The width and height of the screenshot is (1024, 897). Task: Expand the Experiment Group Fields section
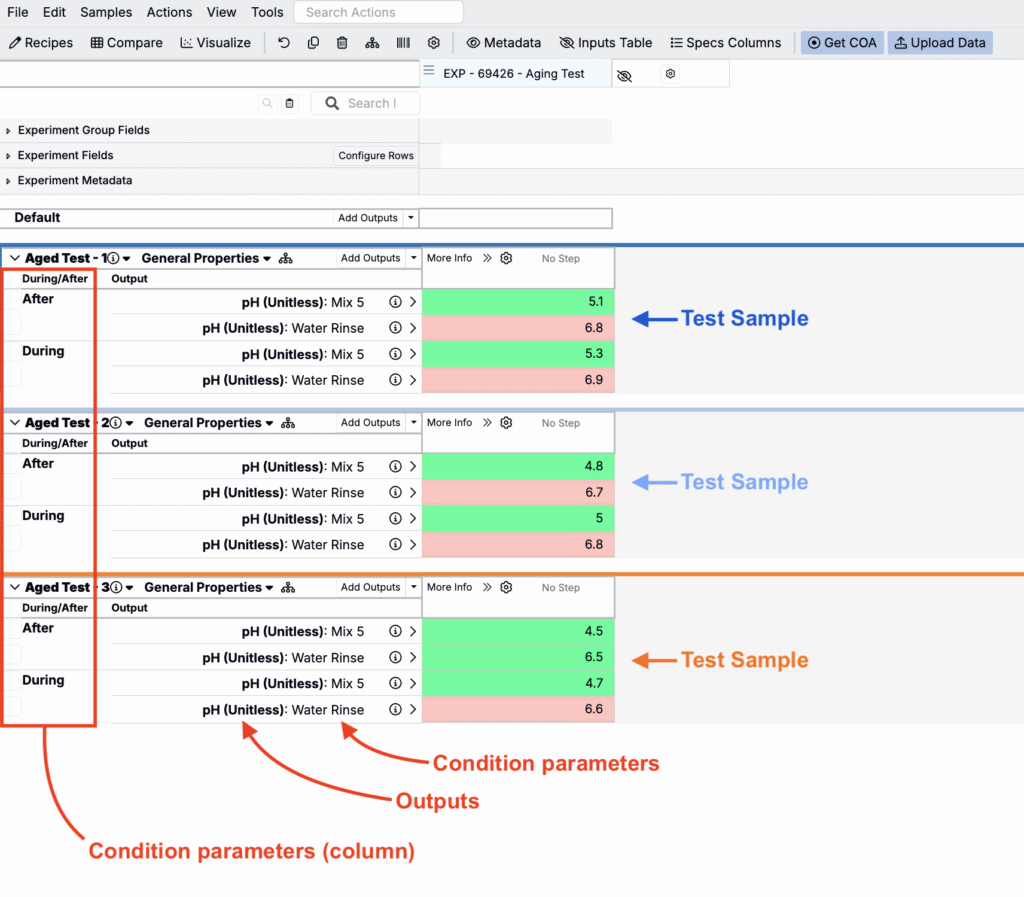coord(9,131)
